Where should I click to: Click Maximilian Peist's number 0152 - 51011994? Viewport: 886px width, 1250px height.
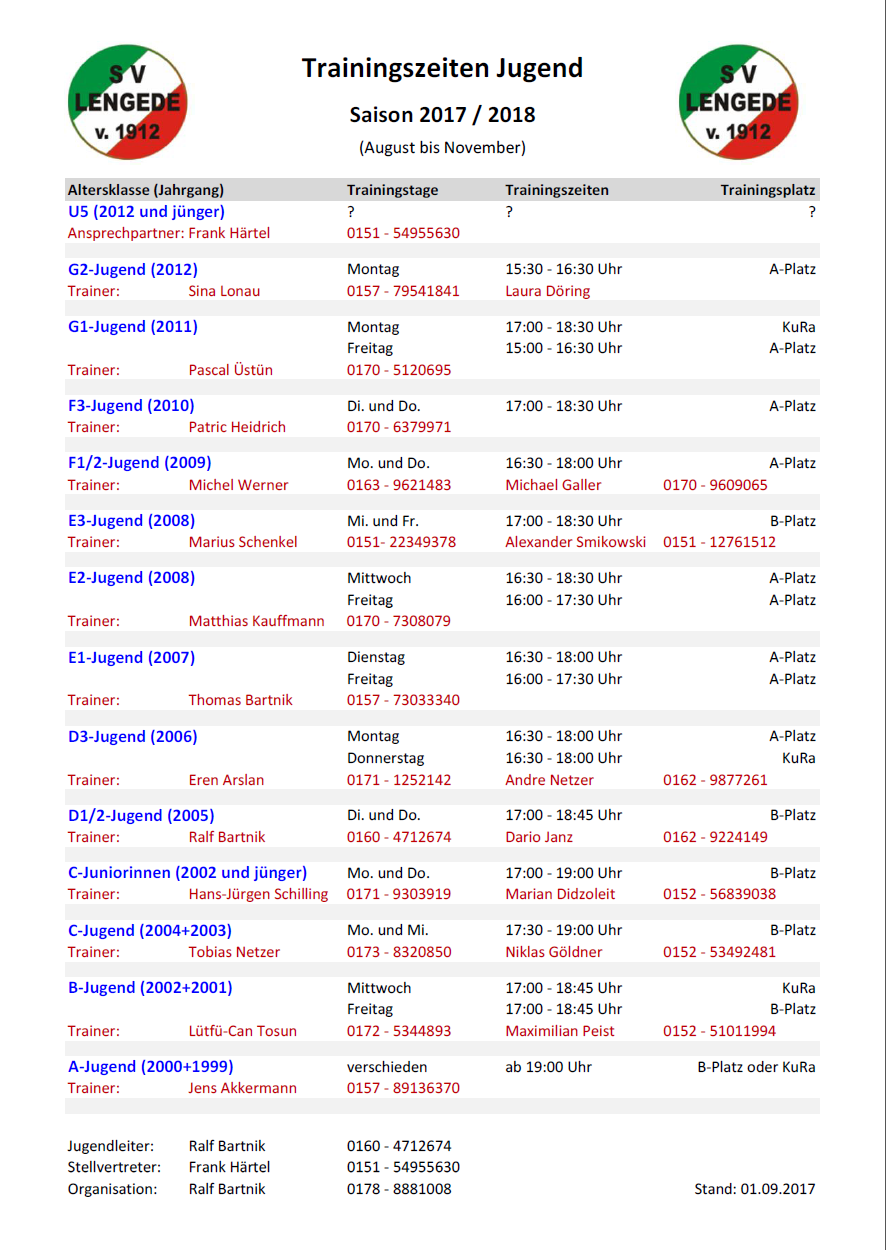tap(719, 1031)
